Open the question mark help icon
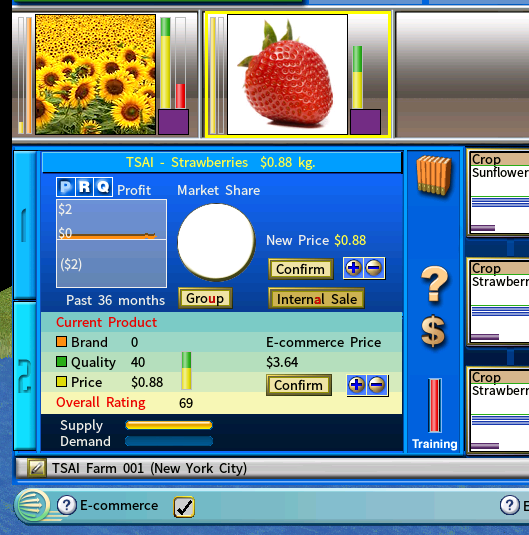 (434, 284)
